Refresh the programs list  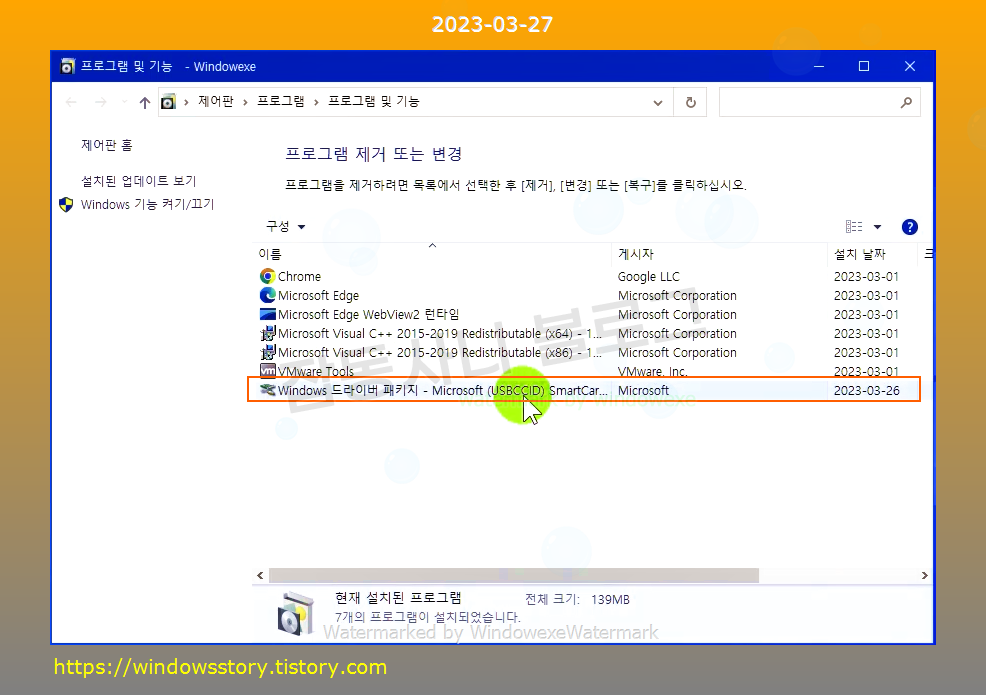(690, 102)
